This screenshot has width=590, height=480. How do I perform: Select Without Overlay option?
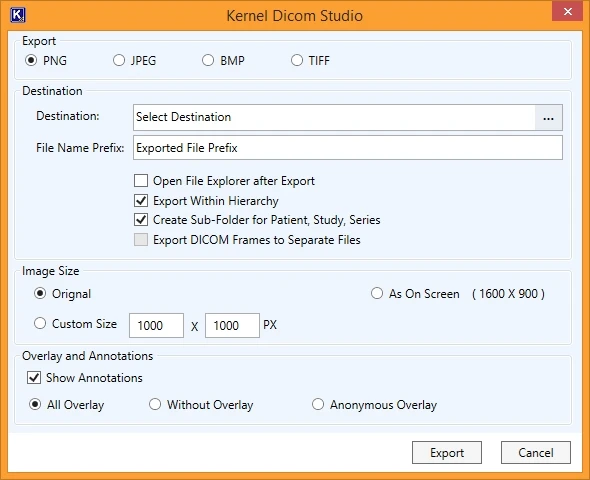pos(155,404)
